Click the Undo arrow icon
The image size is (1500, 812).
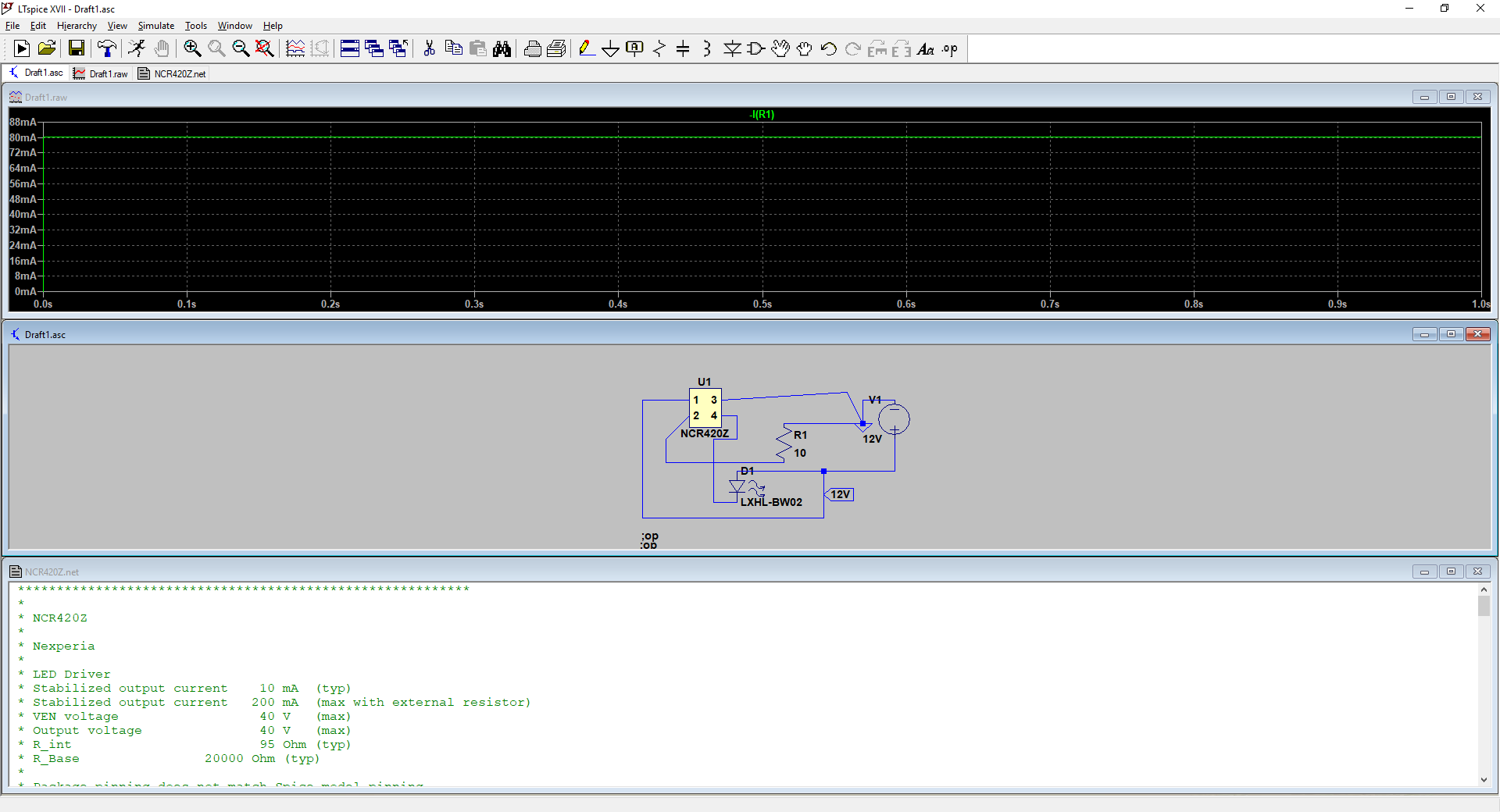[x=829, y=49]
